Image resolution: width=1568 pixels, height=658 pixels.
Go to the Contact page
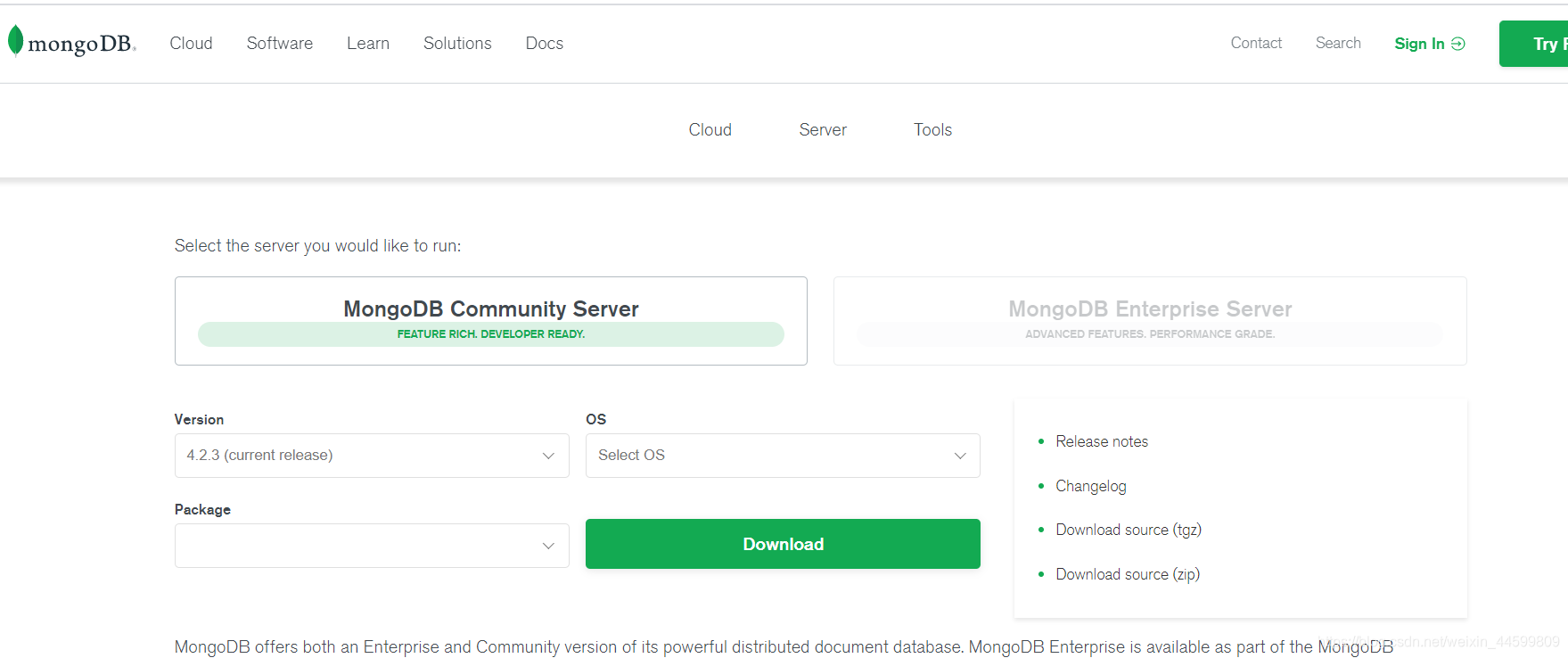click(x=1256, y=43)
